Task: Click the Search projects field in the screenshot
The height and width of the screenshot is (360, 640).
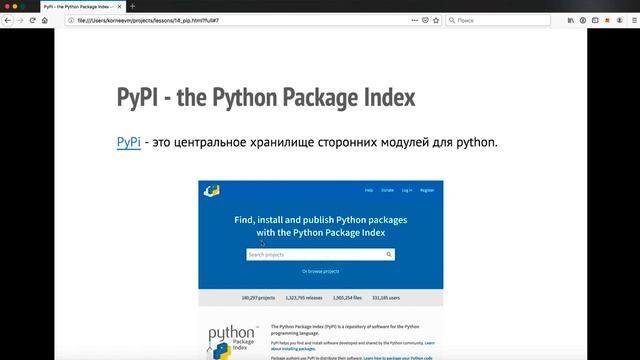Action: pos(320,254)
